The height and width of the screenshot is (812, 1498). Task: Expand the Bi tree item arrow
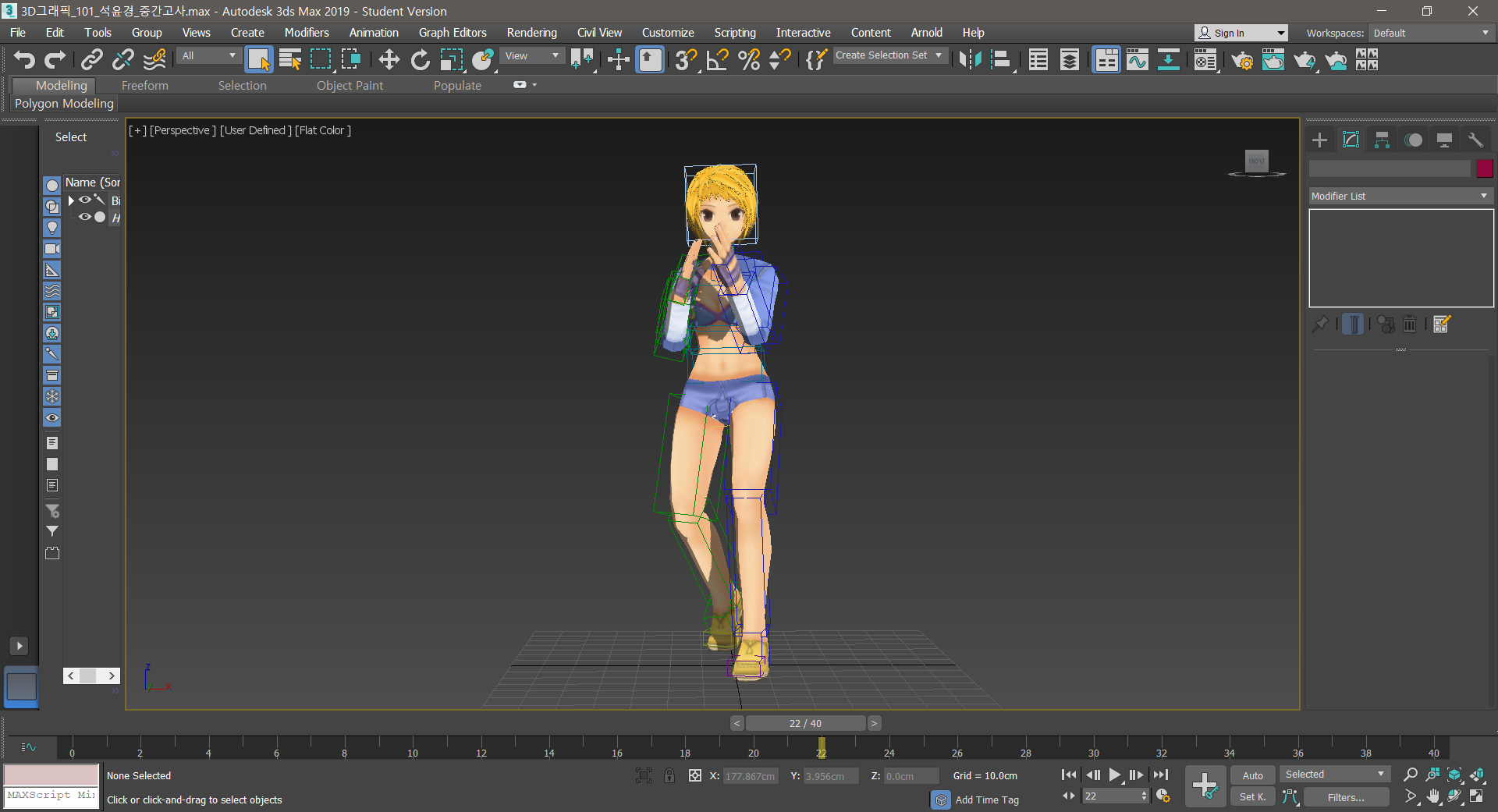pyautogui.click(x=71, y=200)
